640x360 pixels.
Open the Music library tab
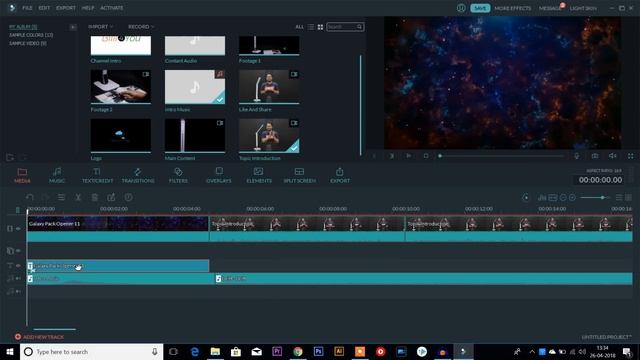coord(57,175)
